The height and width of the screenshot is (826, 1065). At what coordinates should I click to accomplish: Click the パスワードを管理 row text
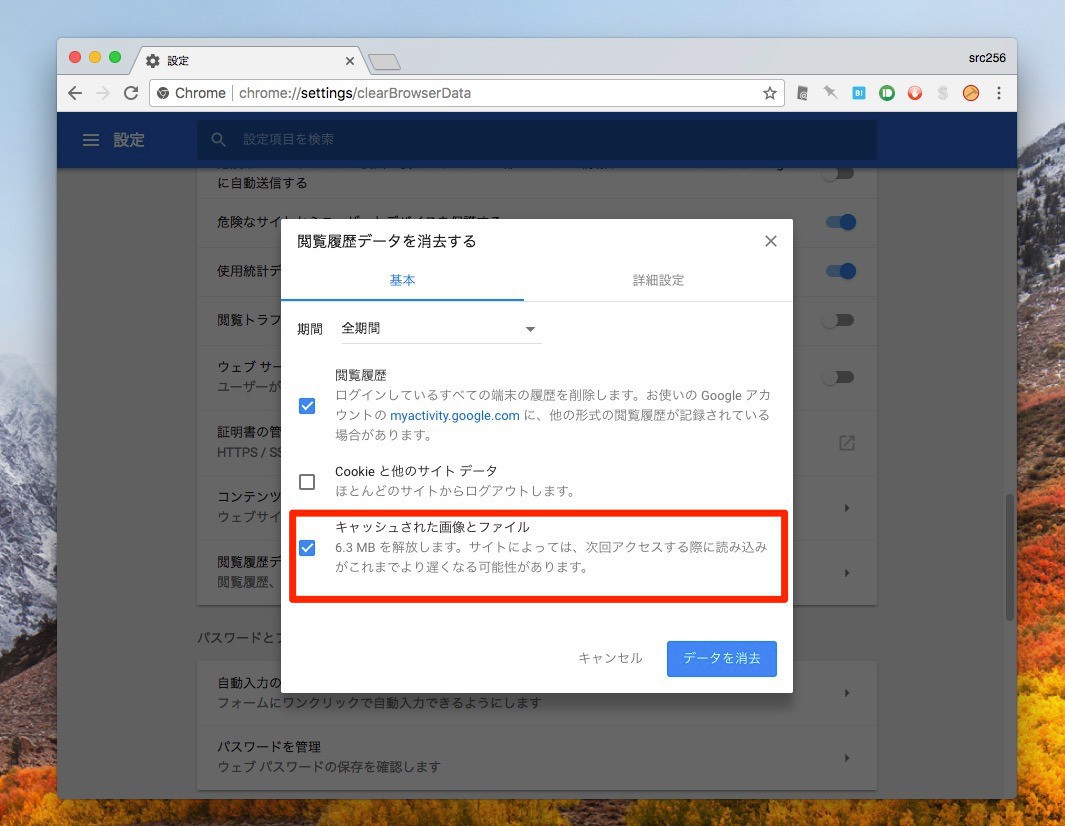(269, 747)
